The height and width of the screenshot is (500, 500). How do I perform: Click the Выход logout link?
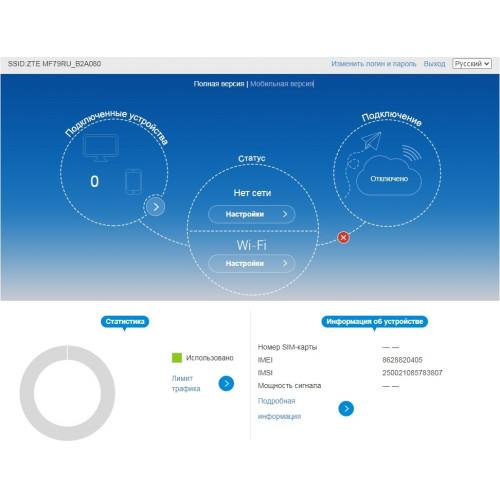click(x=434, y=63)
